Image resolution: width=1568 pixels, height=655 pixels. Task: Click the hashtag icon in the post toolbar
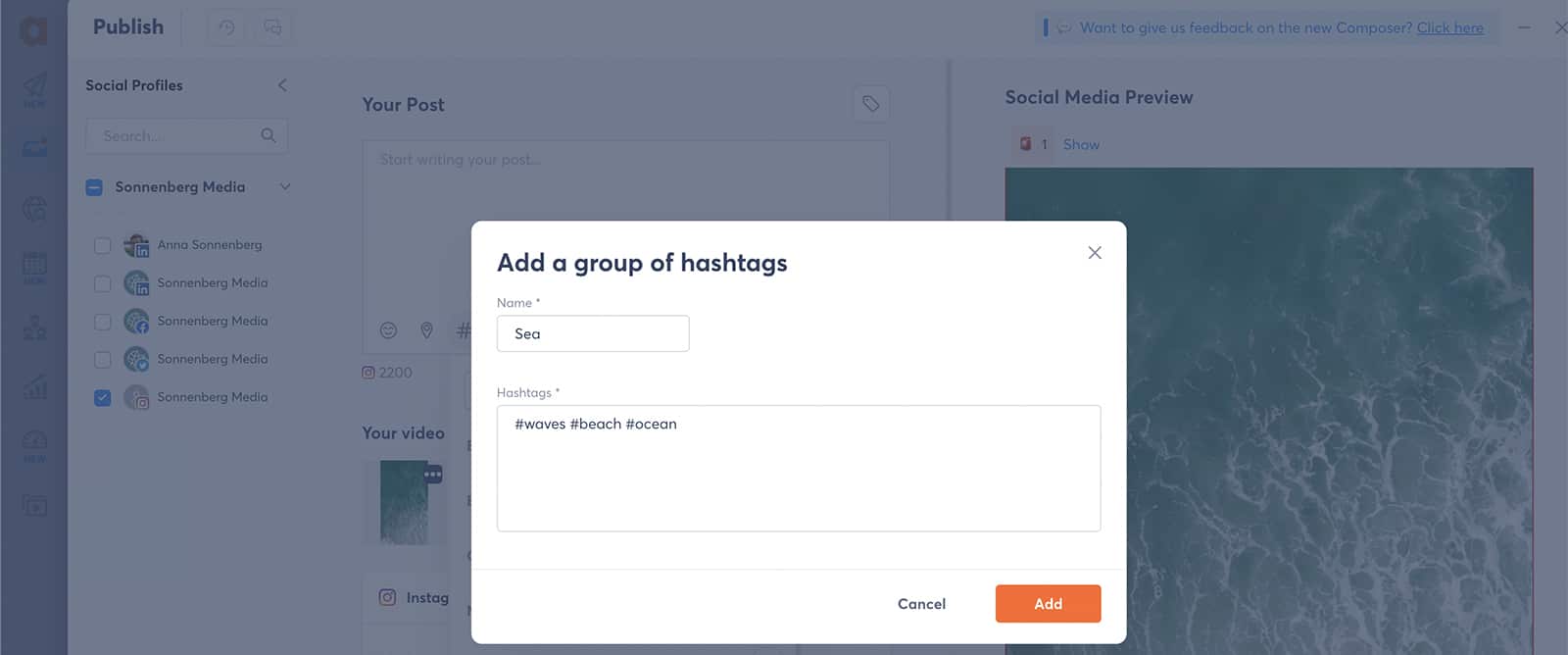(x=464, y=330)
